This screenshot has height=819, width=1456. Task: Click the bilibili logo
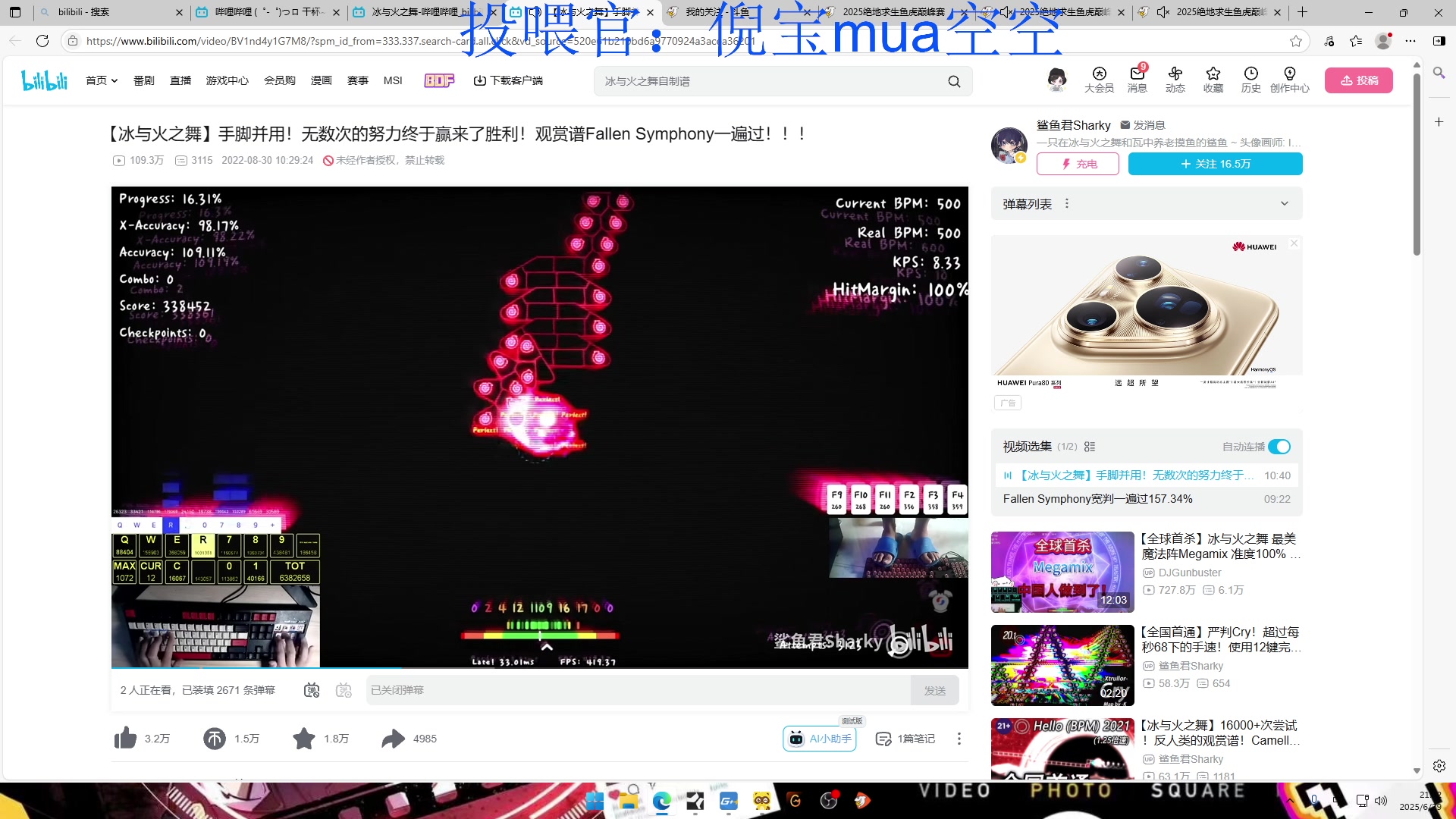tap(45, 80)
